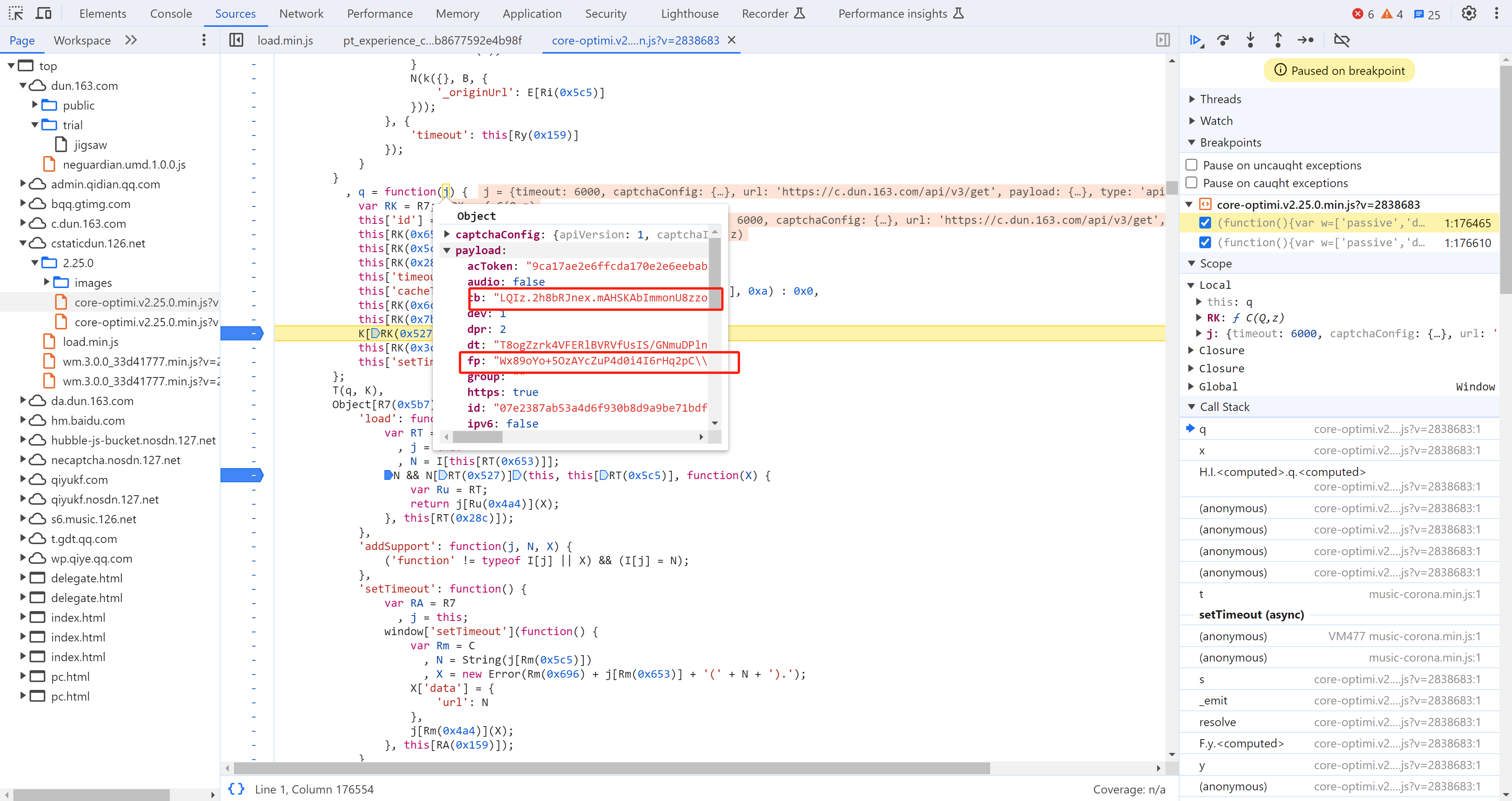Click the Step button icon
This screenshot has width=1512, height=801.
click(x=1305, y=40)
